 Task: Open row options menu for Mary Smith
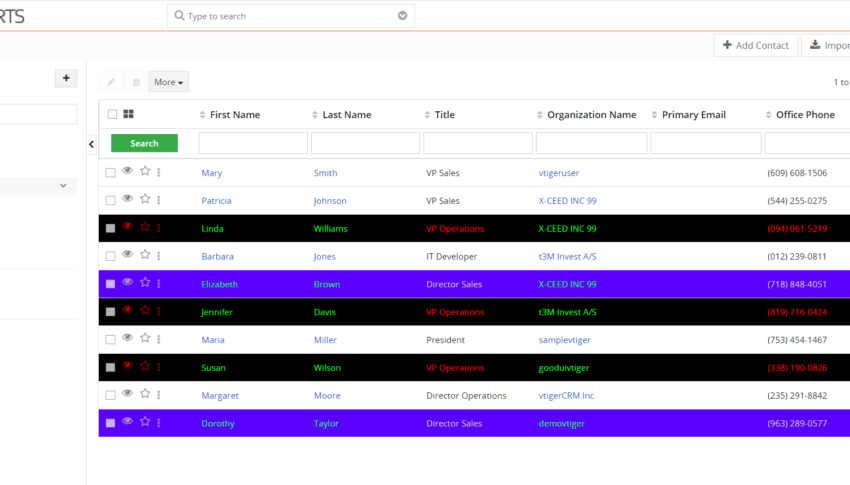click(159, 172)
